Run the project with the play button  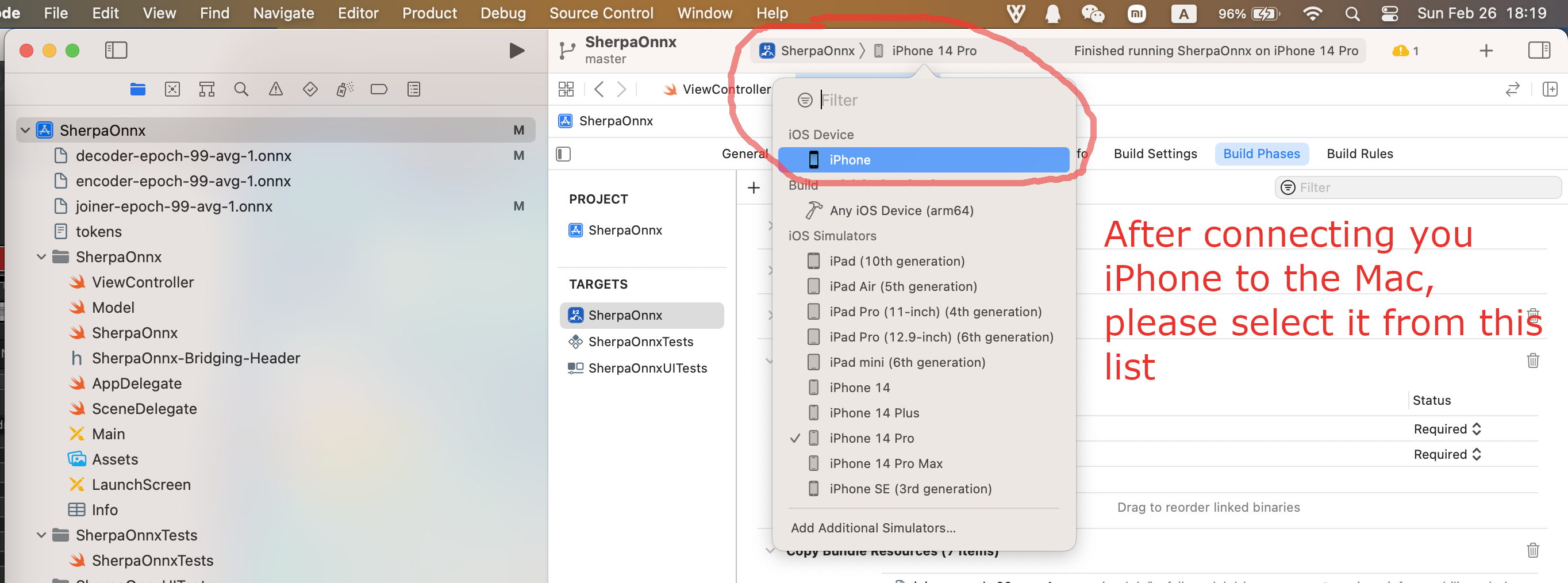[x=516, y=51]
